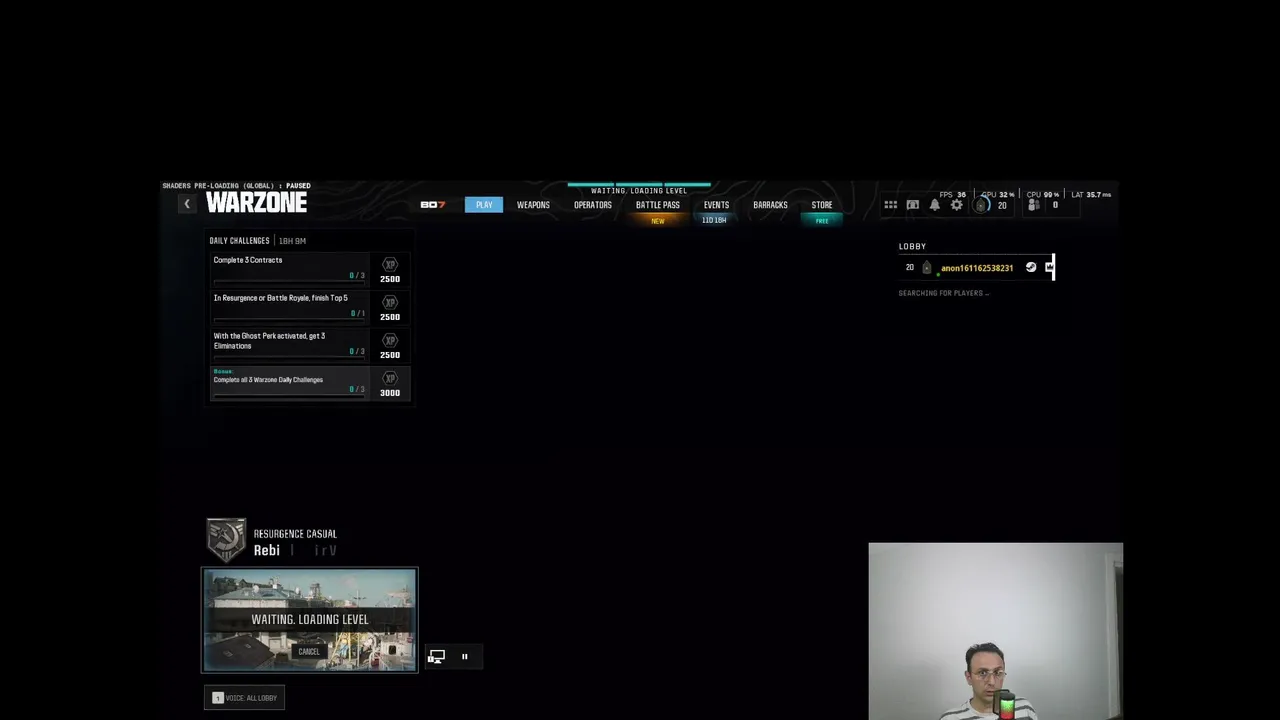The width and height of the screenshot is (1280, 720).
Task: Click the player rank emblem level 20
Action: coord(982,205)
